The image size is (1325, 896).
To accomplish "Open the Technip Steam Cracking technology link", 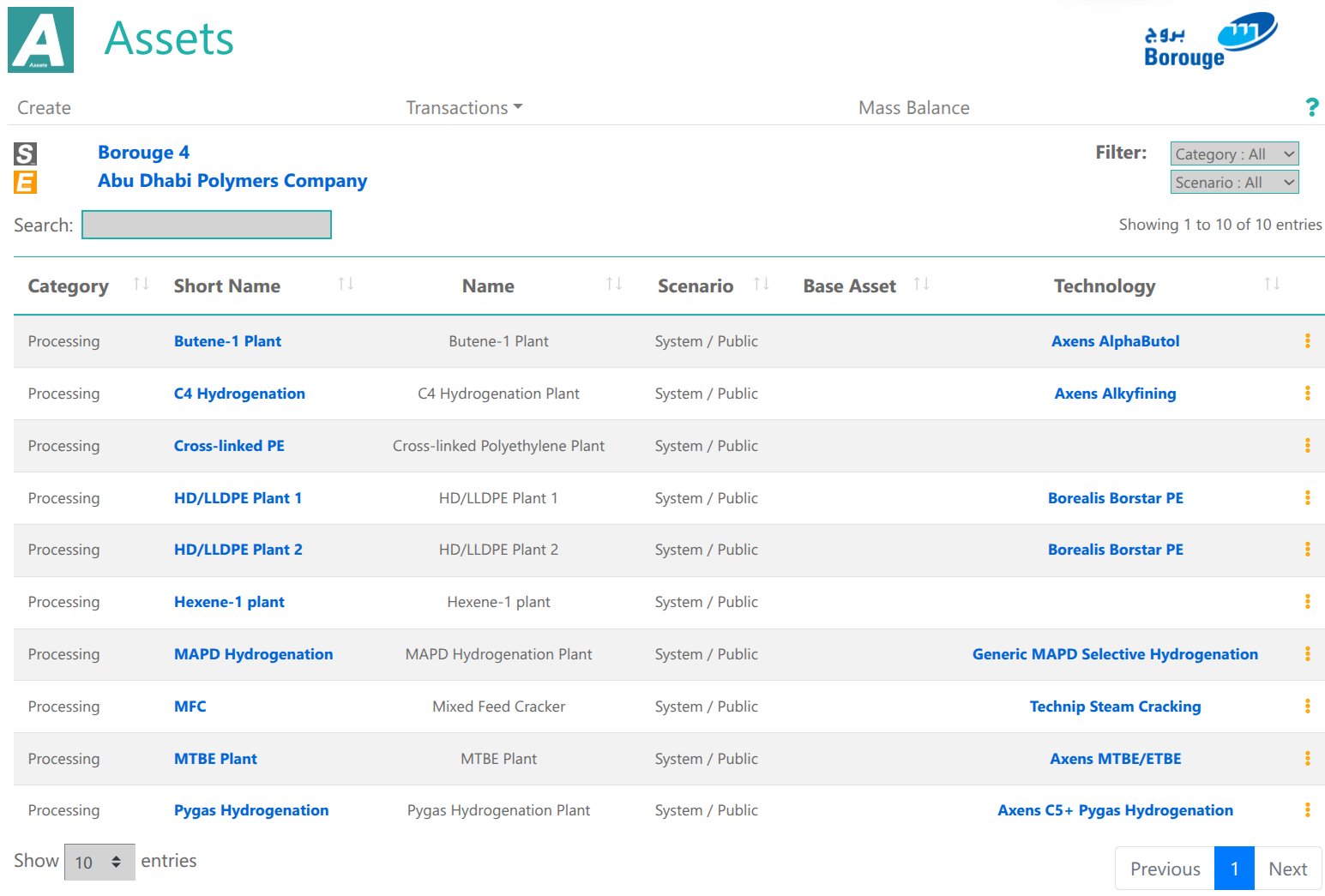I will pyautogui.click(x=1115, y=707).
